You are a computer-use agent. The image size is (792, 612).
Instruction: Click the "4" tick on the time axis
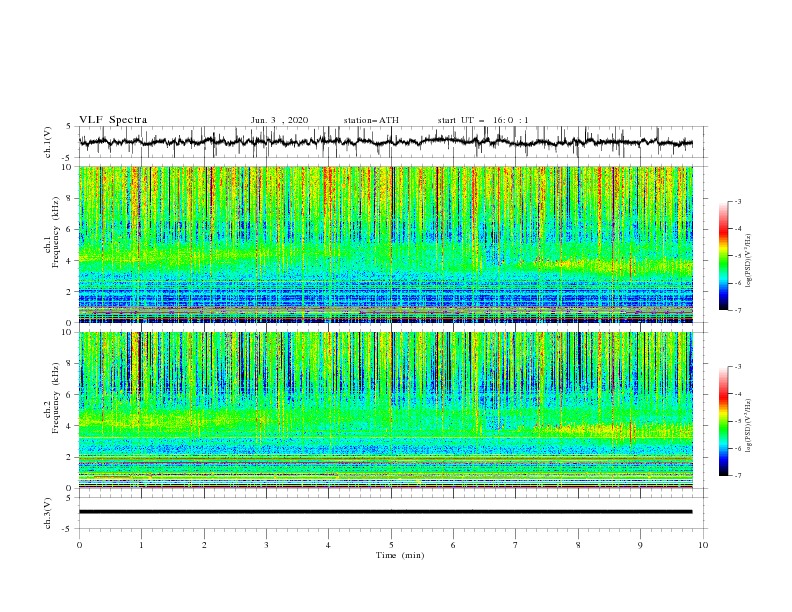tap(329, 545)
